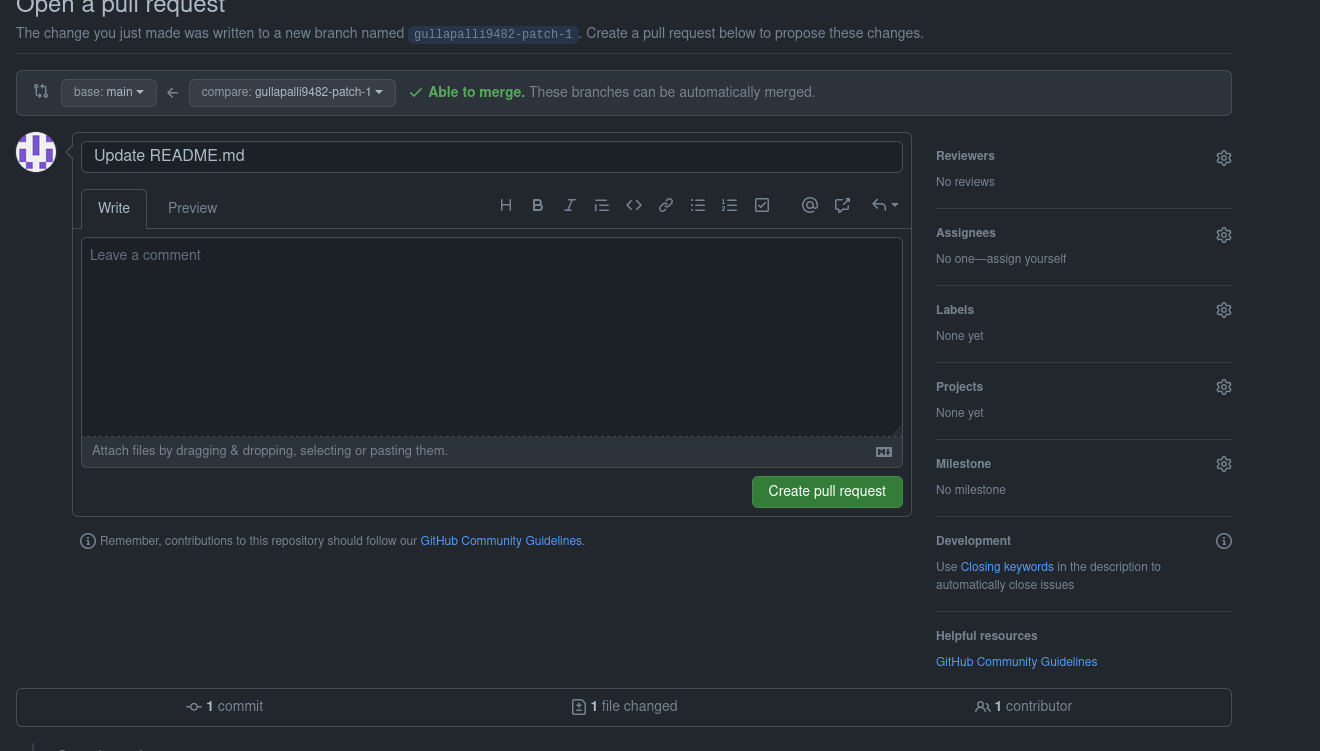This screenshot has width=1320, height=751.
Task: Open the compare: gullapalli9482-patch-1 dropdown
Action: click(292, 92)
